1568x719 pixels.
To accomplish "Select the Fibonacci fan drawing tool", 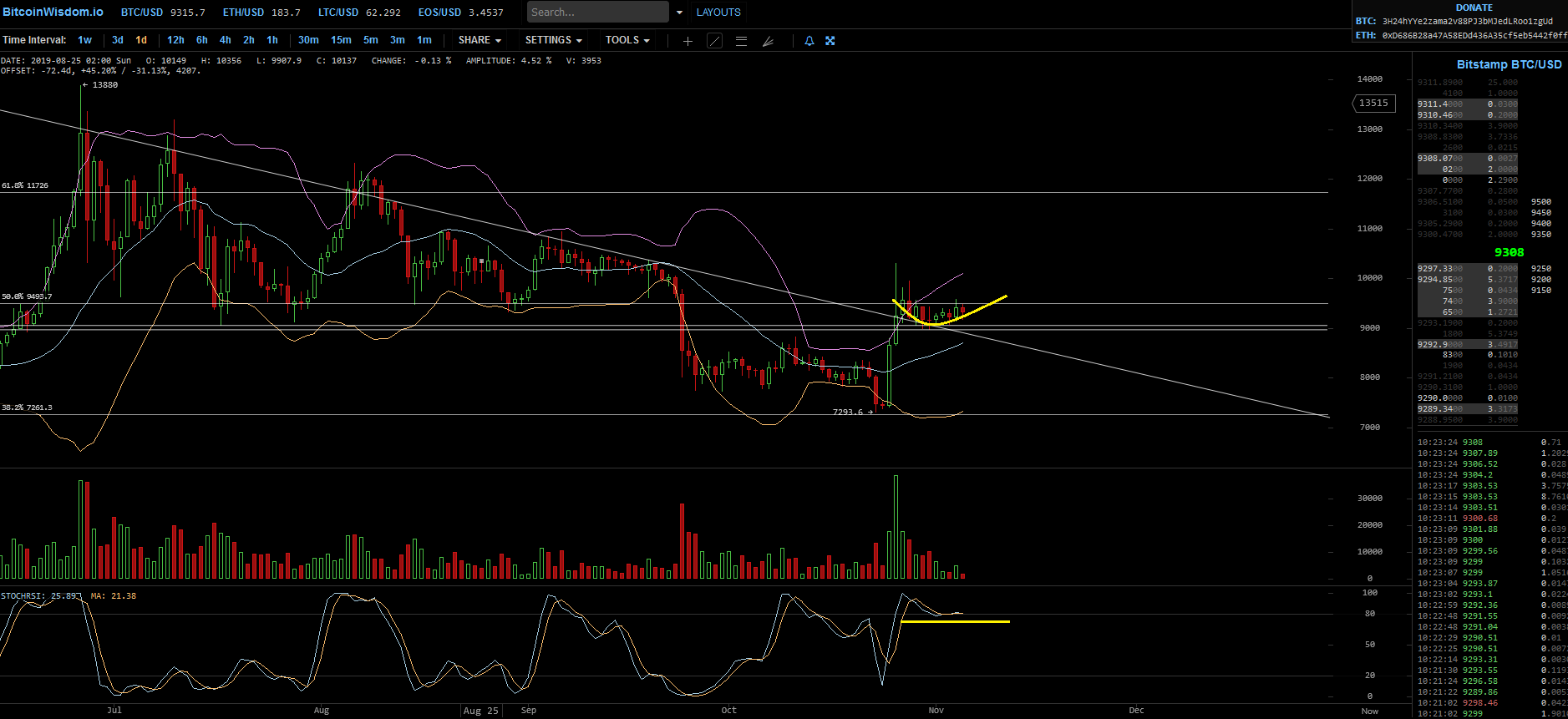I will click(768, 41).
